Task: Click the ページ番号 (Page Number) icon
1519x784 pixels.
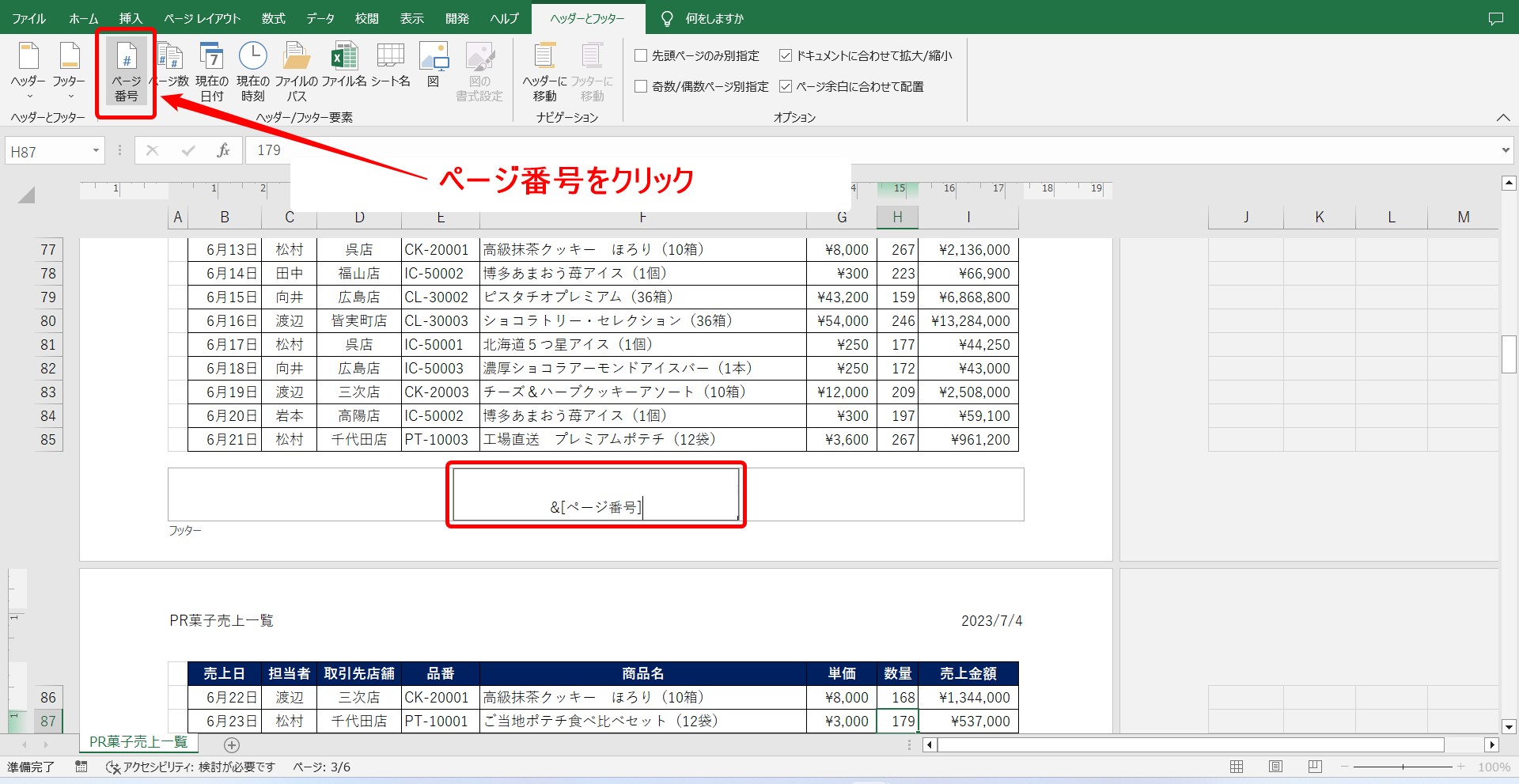Action: click(x=127, y=71)
